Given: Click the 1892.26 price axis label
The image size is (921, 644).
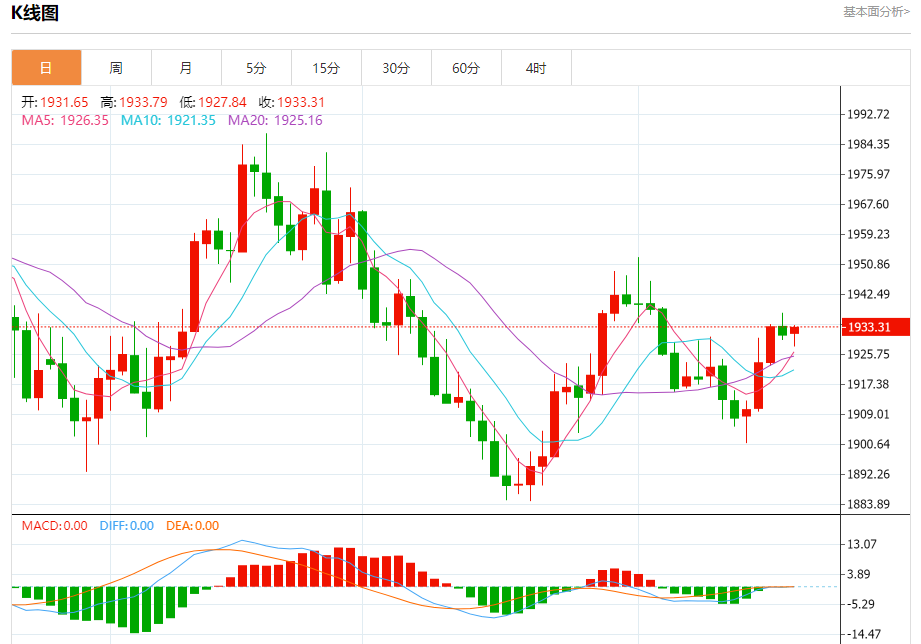Looking at the screenshot, I should tap(868, 474).
